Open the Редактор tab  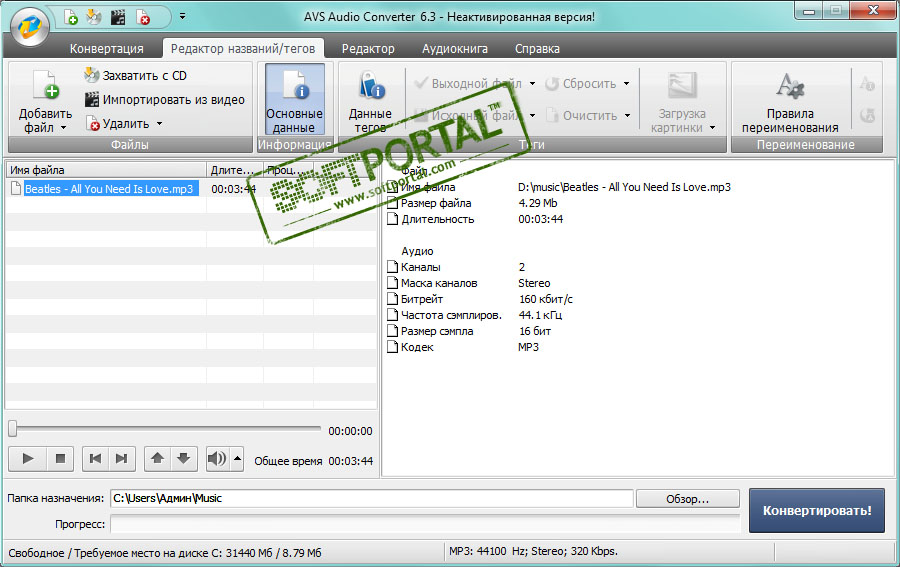368,49
